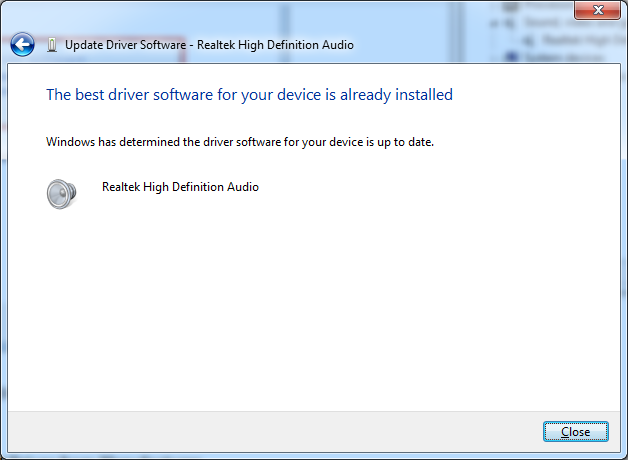Click the blurred Realtek tree entry in background
This screenshot has width=628, height=460.
click(x=570, y=40)
